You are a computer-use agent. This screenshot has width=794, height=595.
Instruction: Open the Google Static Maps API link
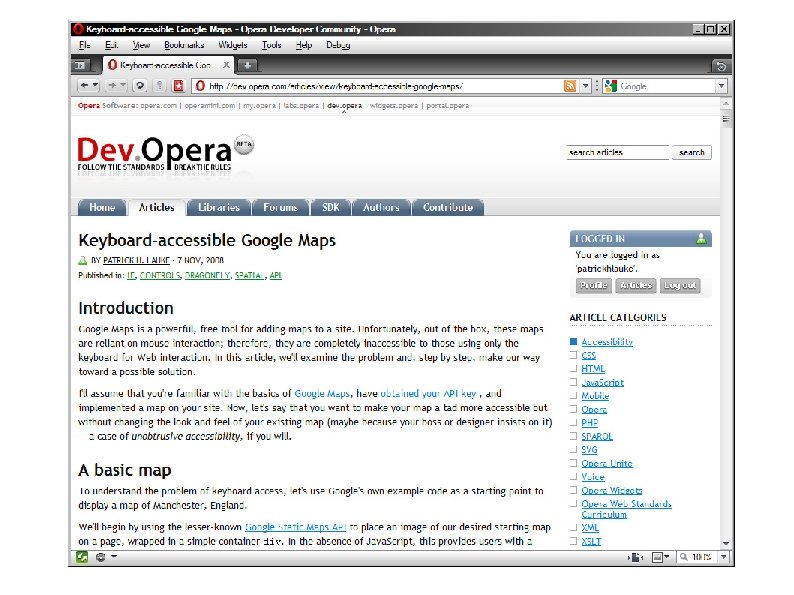295,527
